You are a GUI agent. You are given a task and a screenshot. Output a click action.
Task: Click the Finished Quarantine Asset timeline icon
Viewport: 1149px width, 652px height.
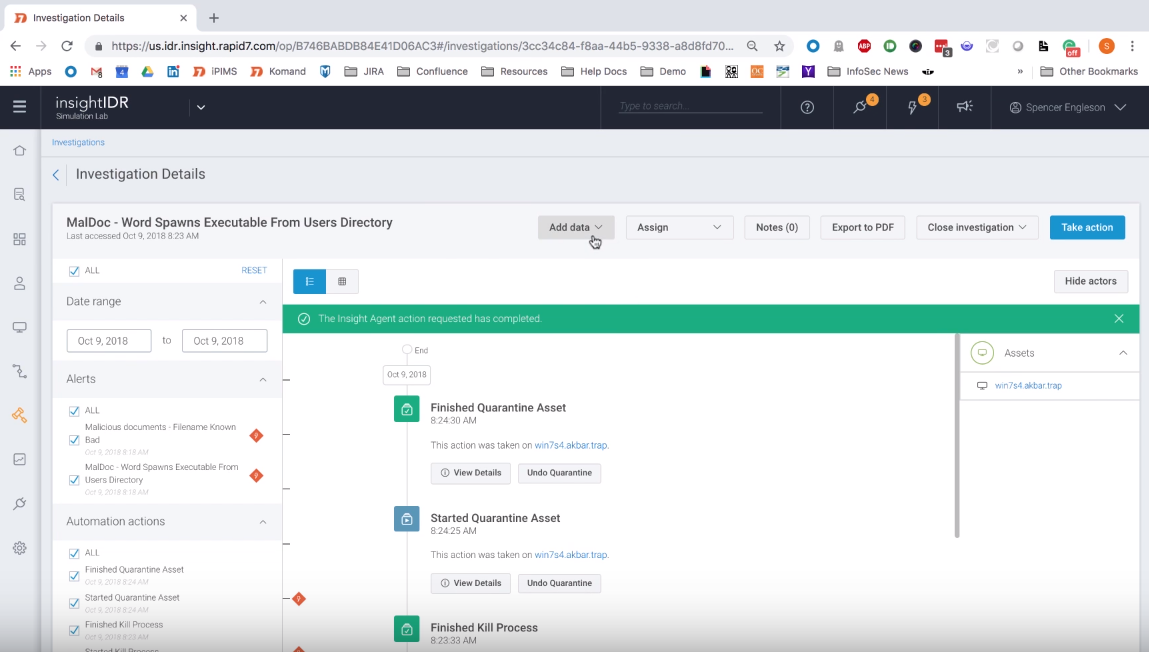click(x=407, y=410)
